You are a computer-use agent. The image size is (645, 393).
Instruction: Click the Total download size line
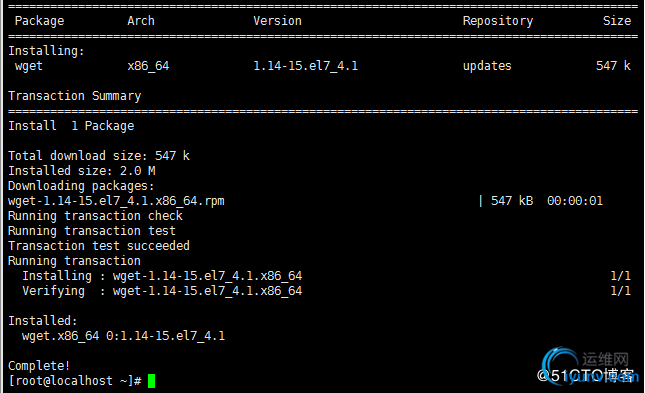tap(99, 156)
